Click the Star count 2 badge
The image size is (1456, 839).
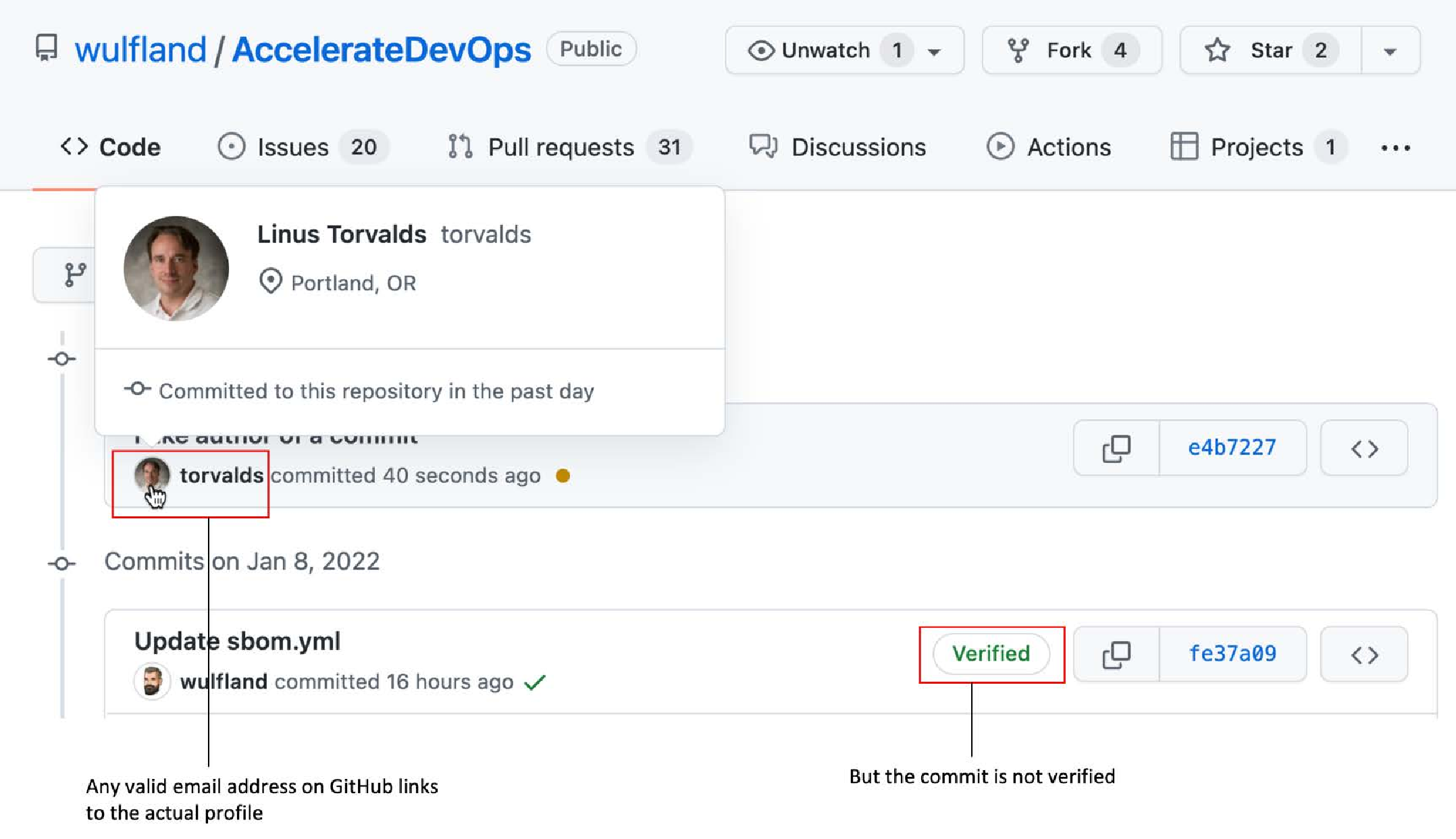1321,51
